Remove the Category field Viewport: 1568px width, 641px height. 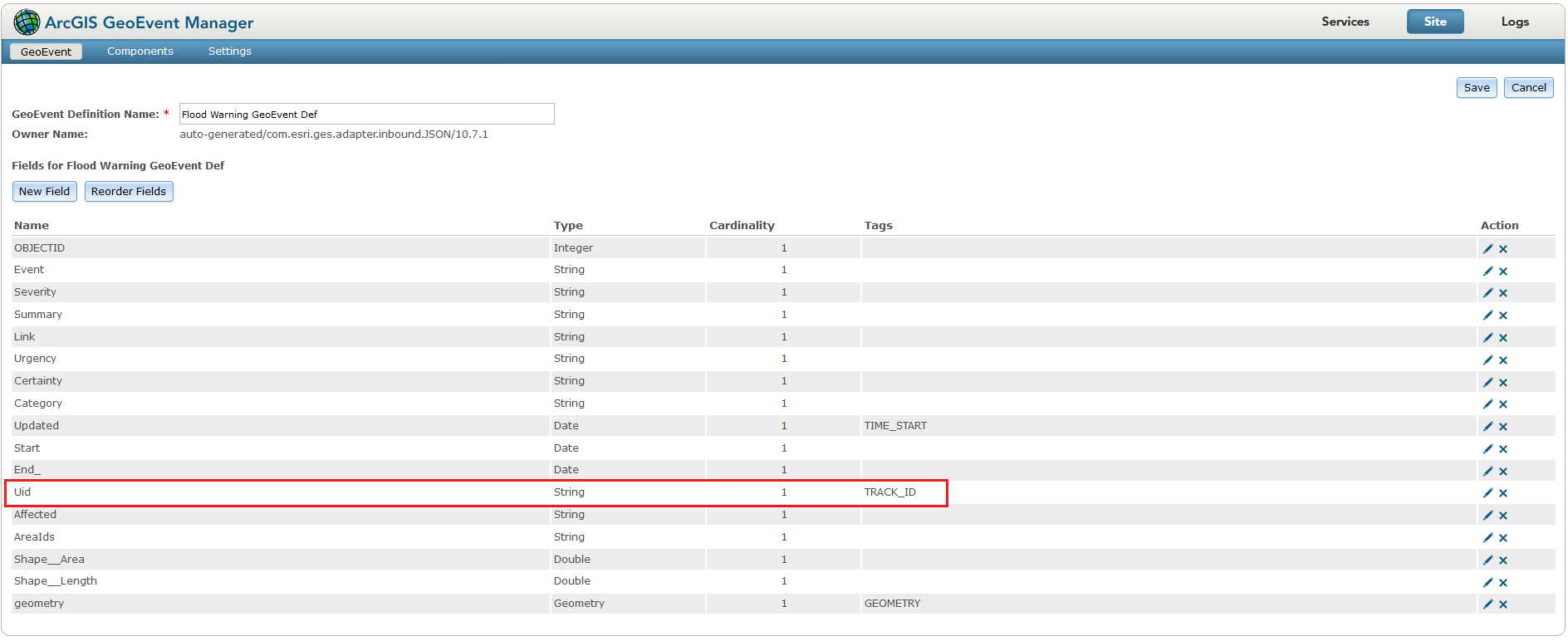[1503, 404]
